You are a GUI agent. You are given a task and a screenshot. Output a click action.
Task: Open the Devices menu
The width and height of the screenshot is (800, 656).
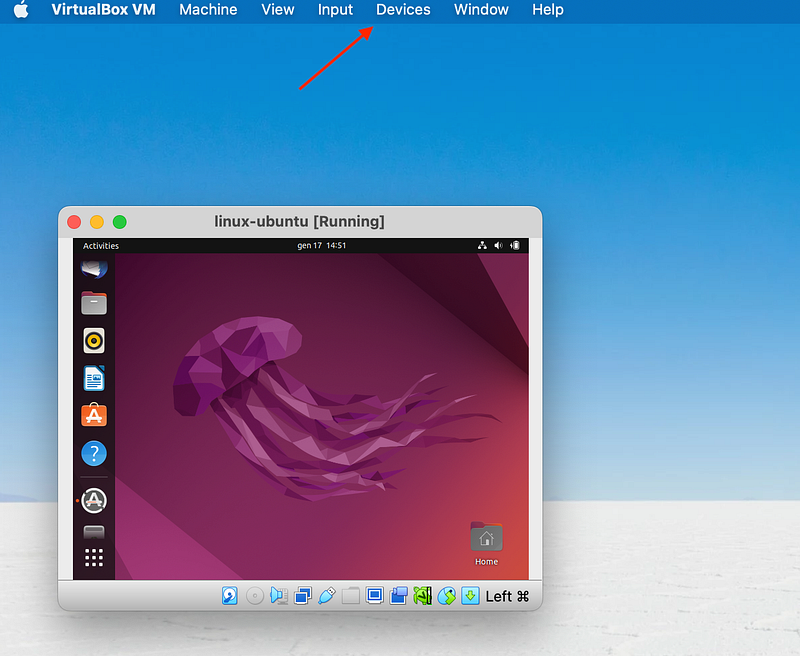(403, 10)
